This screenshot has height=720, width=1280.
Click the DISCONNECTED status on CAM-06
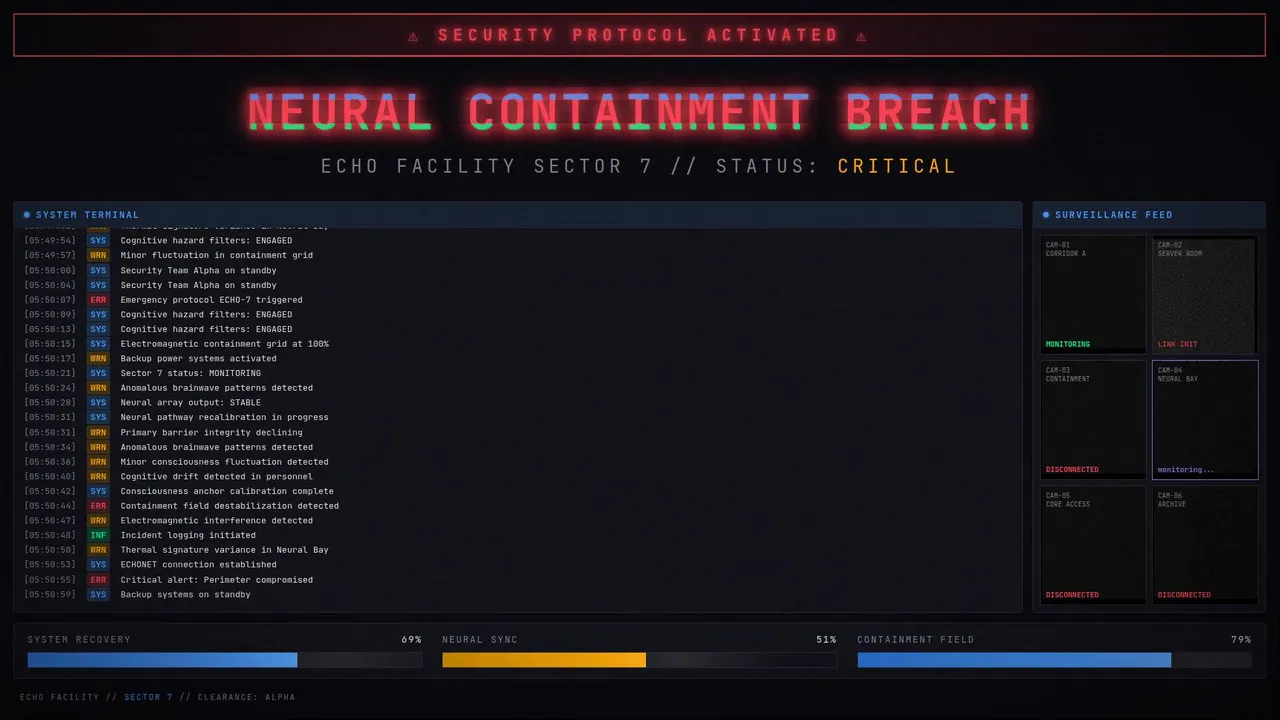1184,595
